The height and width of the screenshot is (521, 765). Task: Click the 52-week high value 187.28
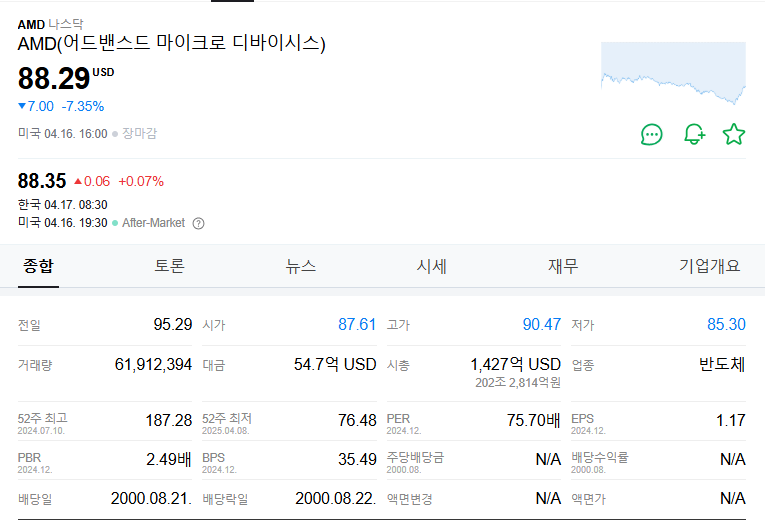tap(169, 420)
